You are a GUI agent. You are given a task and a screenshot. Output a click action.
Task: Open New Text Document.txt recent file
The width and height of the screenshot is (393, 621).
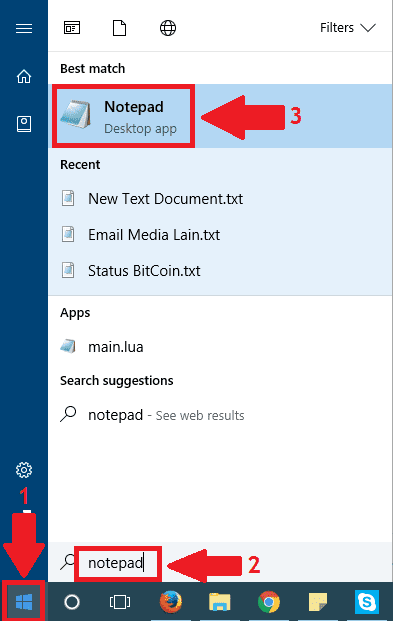tap(220, 198)
